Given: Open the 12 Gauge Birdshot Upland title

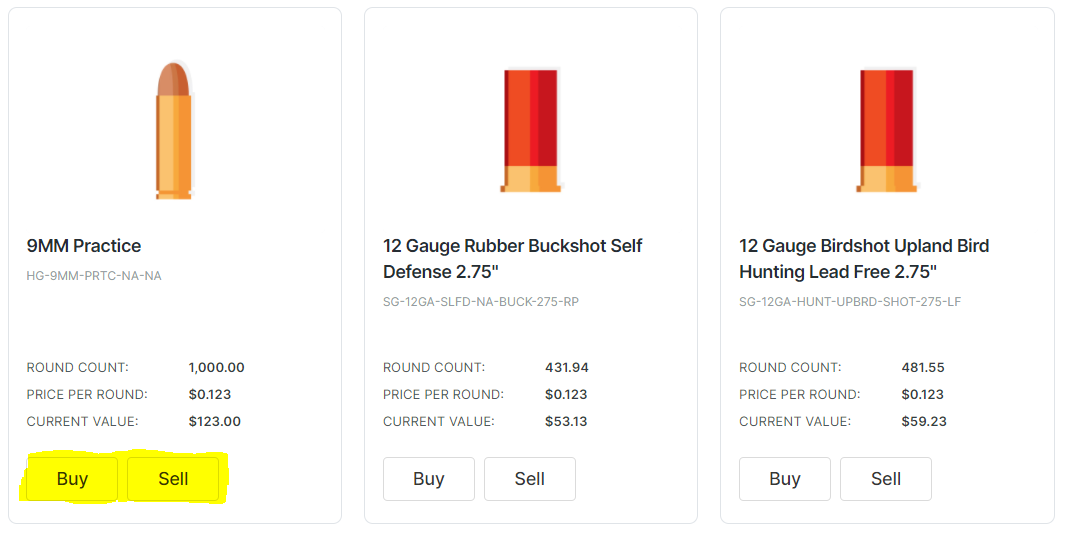Looking at the screenshot, I should [x=864, y=258].
